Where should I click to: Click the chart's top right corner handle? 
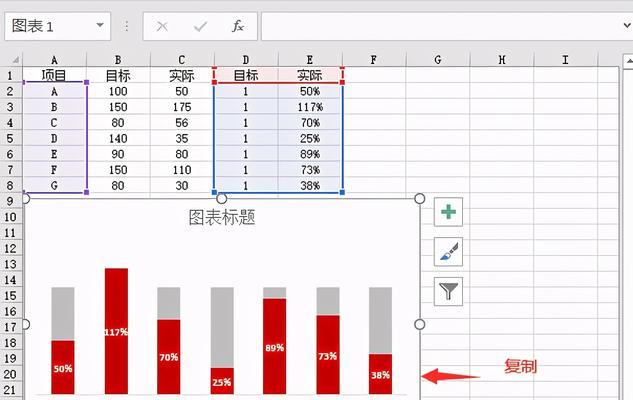[x=420, y=199]
